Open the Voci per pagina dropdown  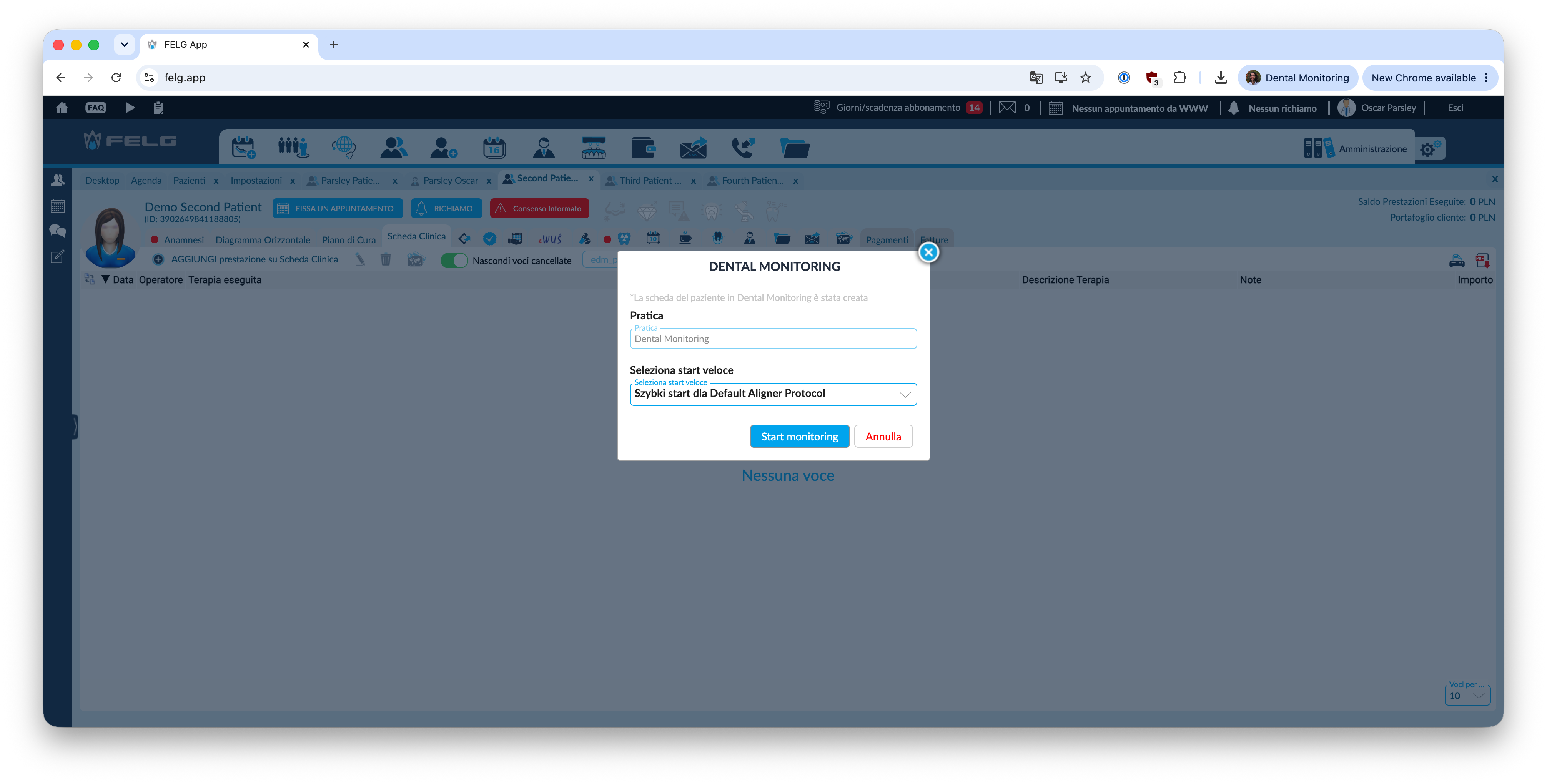point(1467,695)
